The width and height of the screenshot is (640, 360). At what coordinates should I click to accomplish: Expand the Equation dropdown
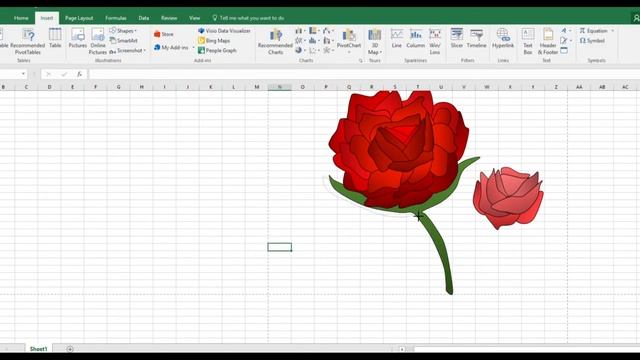(612, 31)
